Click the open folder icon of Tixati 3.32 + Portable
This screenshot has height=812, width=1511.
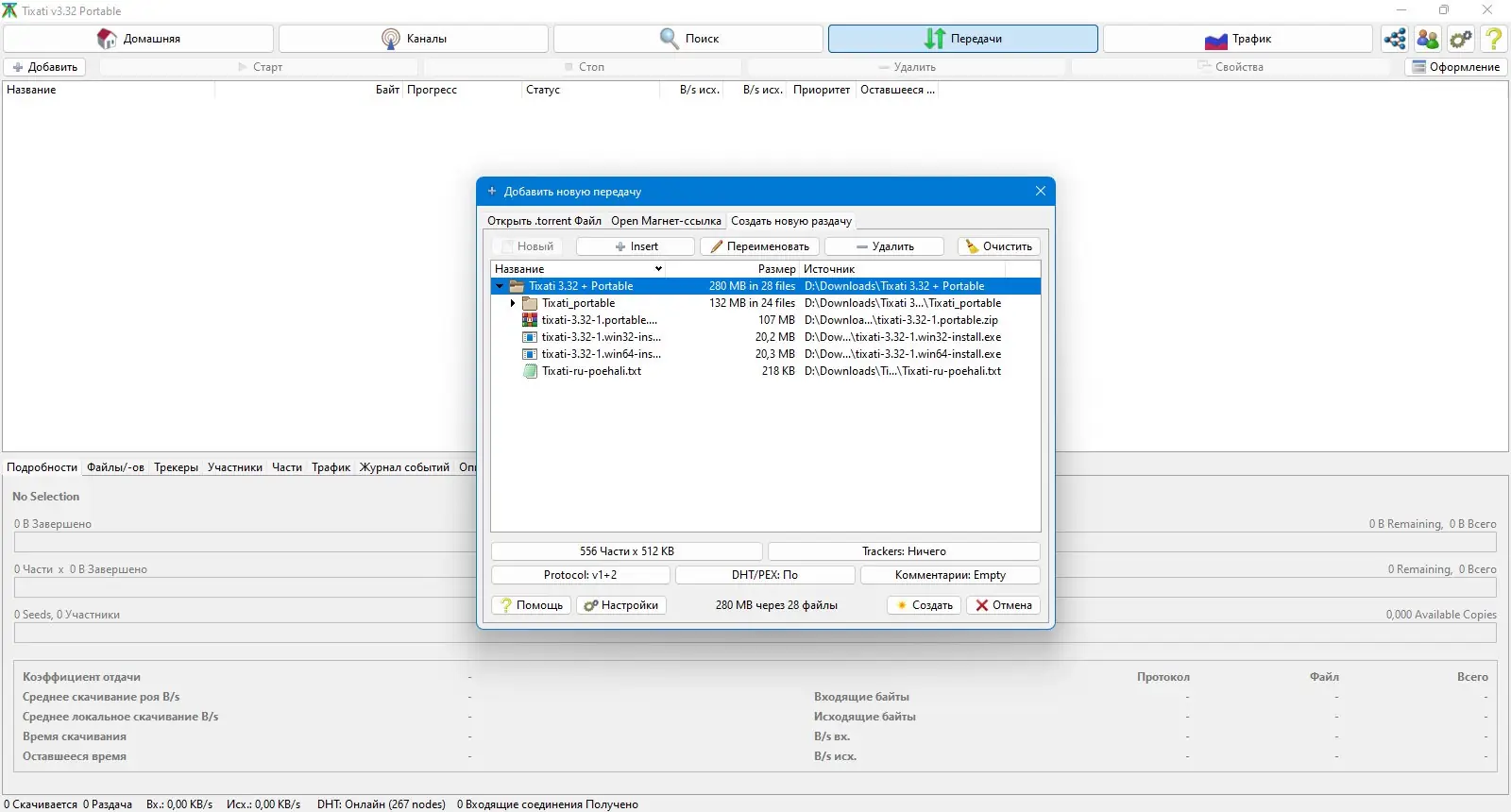pos(517,286)
